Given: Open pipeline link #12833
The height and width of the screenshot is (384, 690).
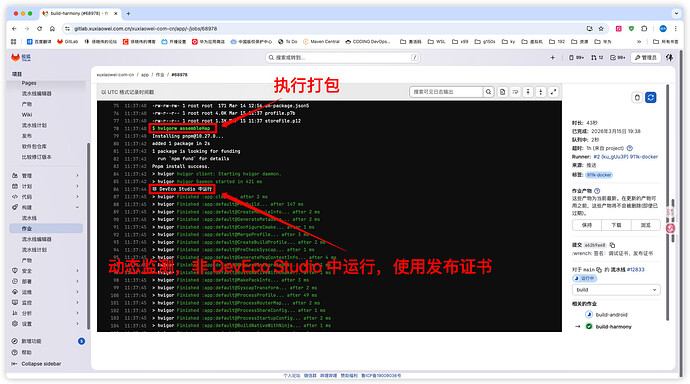Looking at the screenshot, I should click(x=635, y=270).
